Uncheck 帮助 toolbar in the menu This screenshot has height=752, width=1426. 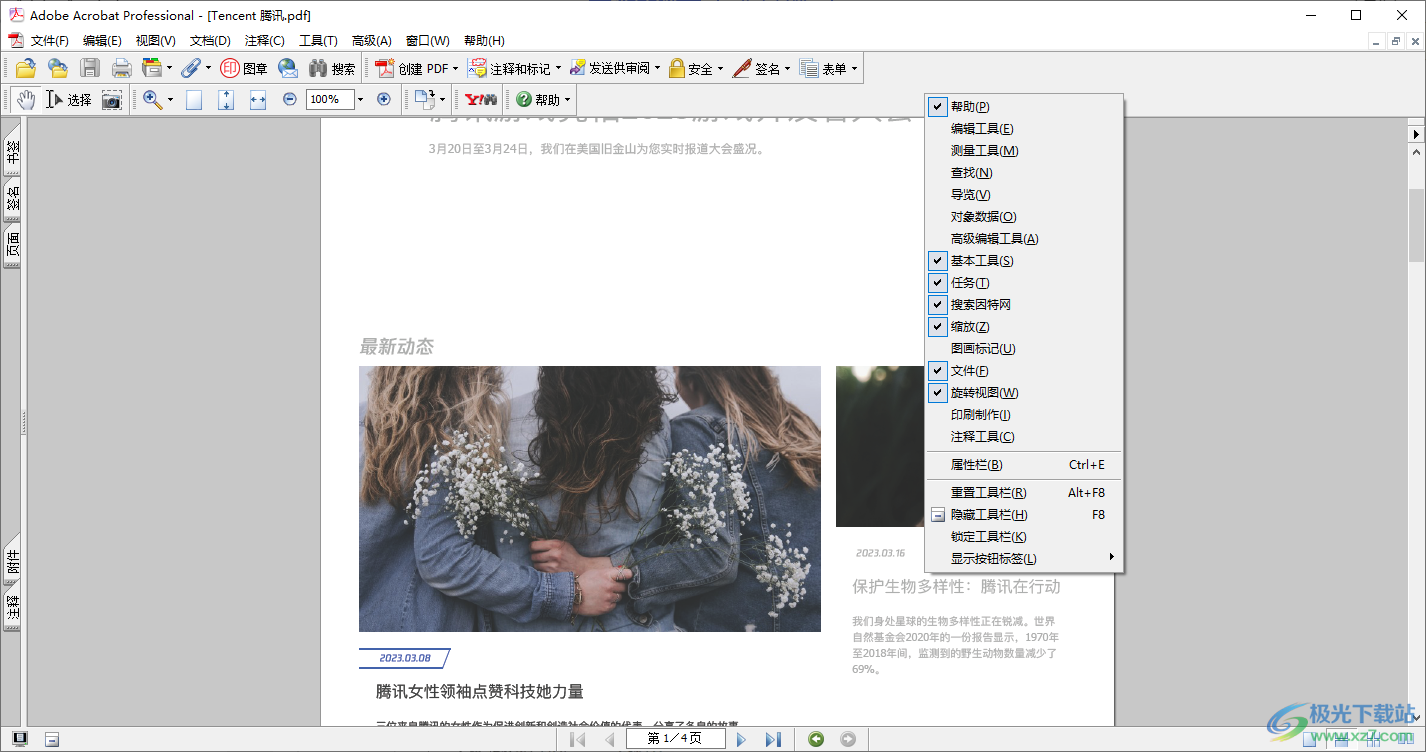pos(1024,107)
